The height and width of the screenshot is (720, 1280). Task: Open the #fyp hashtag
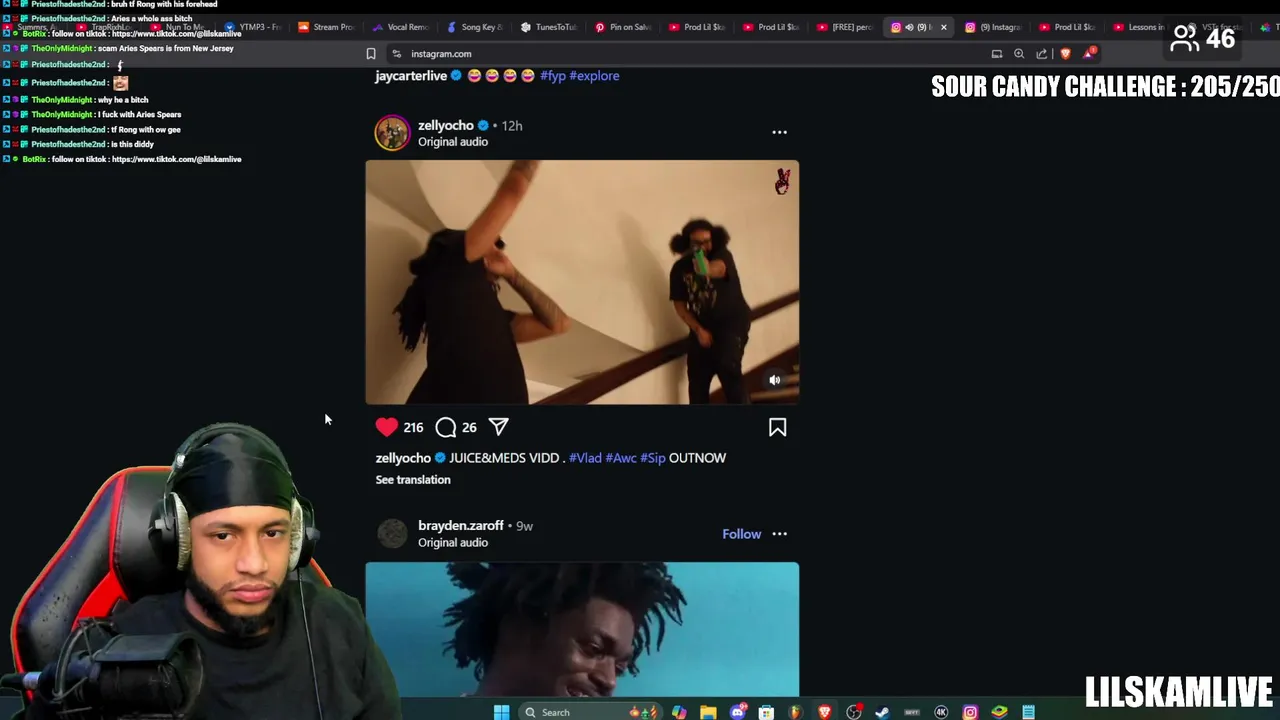[553, 76]
